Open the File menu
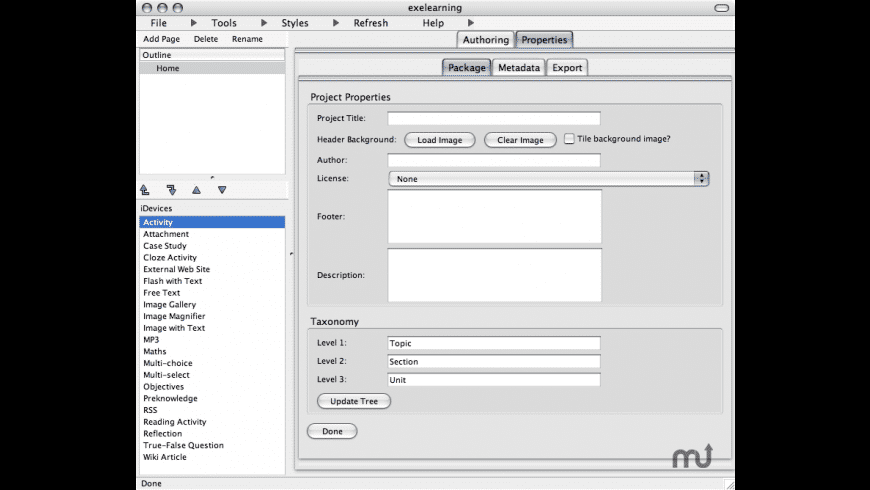Image resolution: width=870 pixels, height=490 pixels. coord(159,23)
